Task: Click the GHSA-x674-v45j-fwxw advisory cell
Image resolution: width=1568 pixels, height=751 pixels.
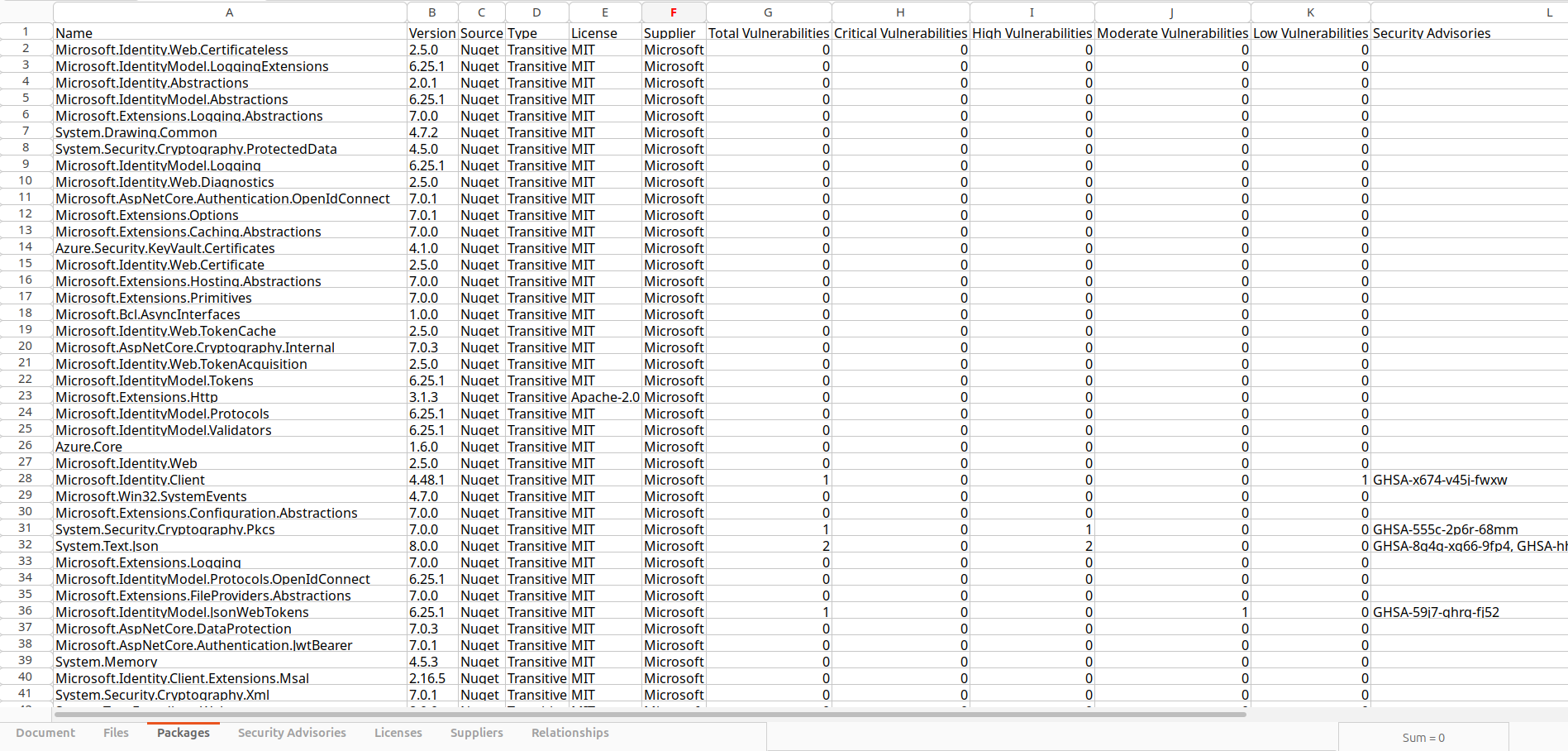Action: [1439, 480]
